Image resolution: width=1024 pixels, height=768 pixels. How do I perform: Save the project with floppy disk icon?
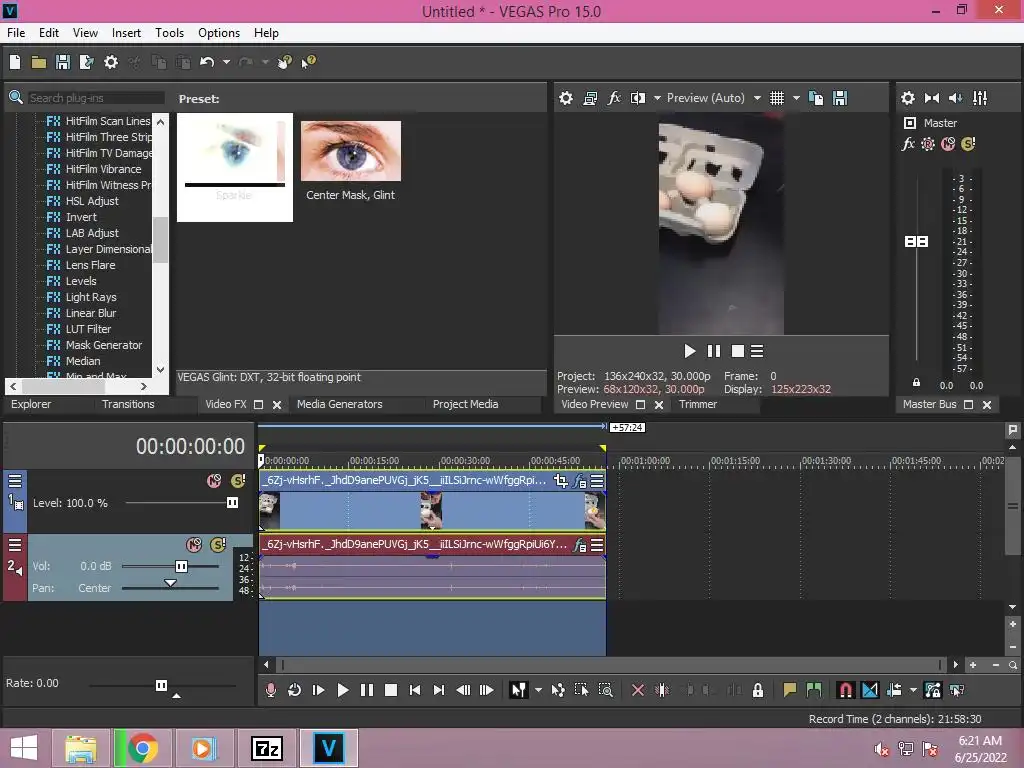click(x=63, y=62)
